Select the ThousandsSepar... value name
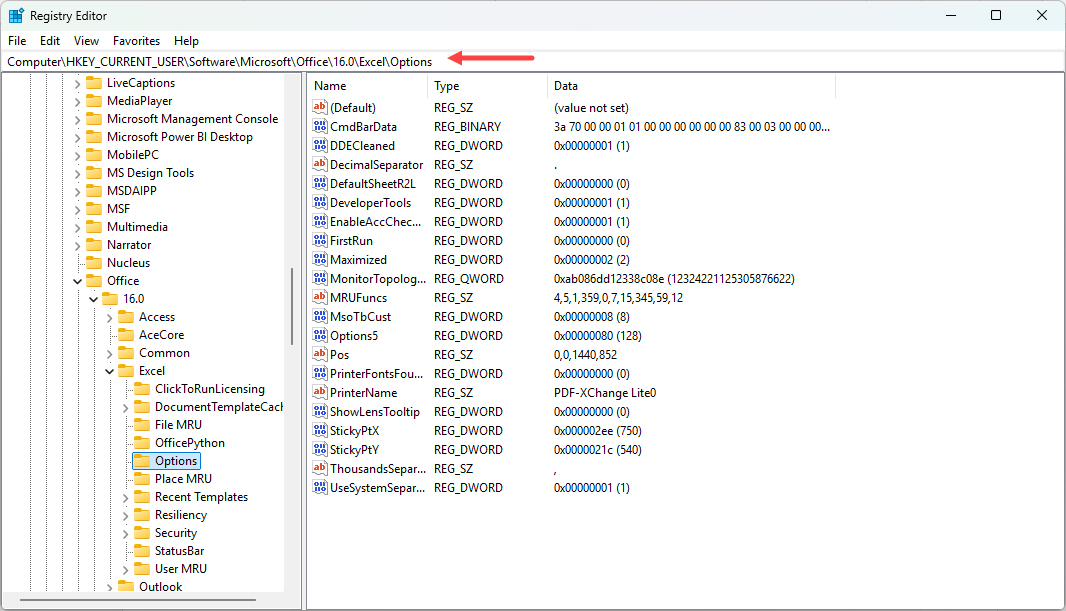 [x=377, y=468]
